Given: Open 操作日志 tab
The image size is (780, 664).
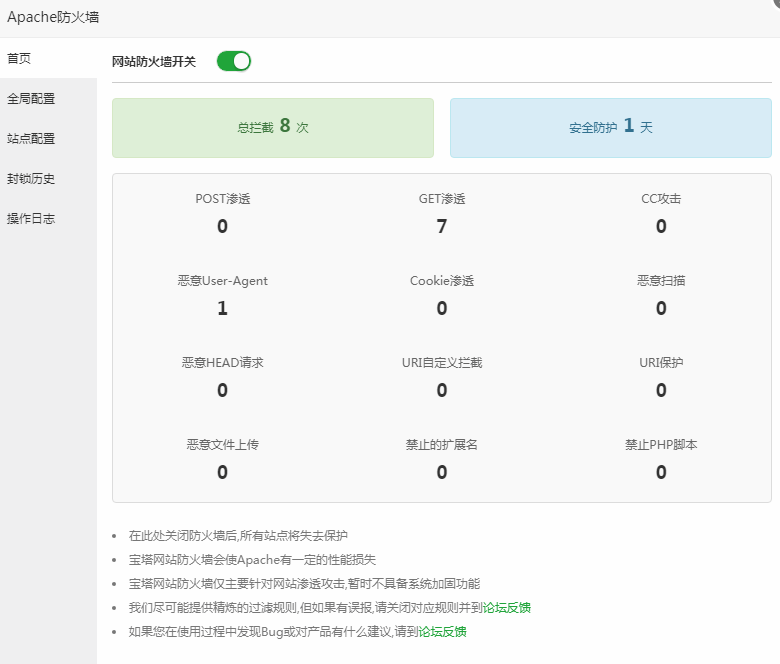Looking at the screenshot, I should click(48, 218).
